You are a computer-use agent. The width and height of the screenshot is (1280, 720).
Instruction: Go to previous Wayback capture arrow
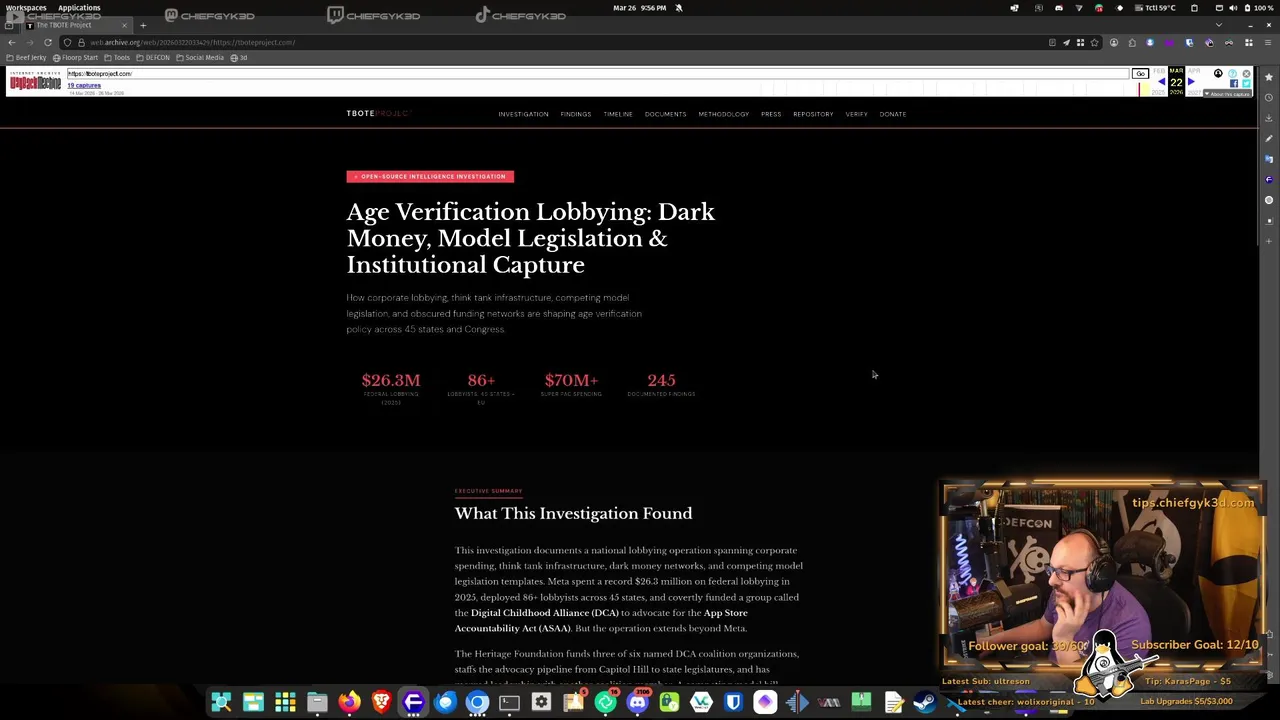point(1162,81)
